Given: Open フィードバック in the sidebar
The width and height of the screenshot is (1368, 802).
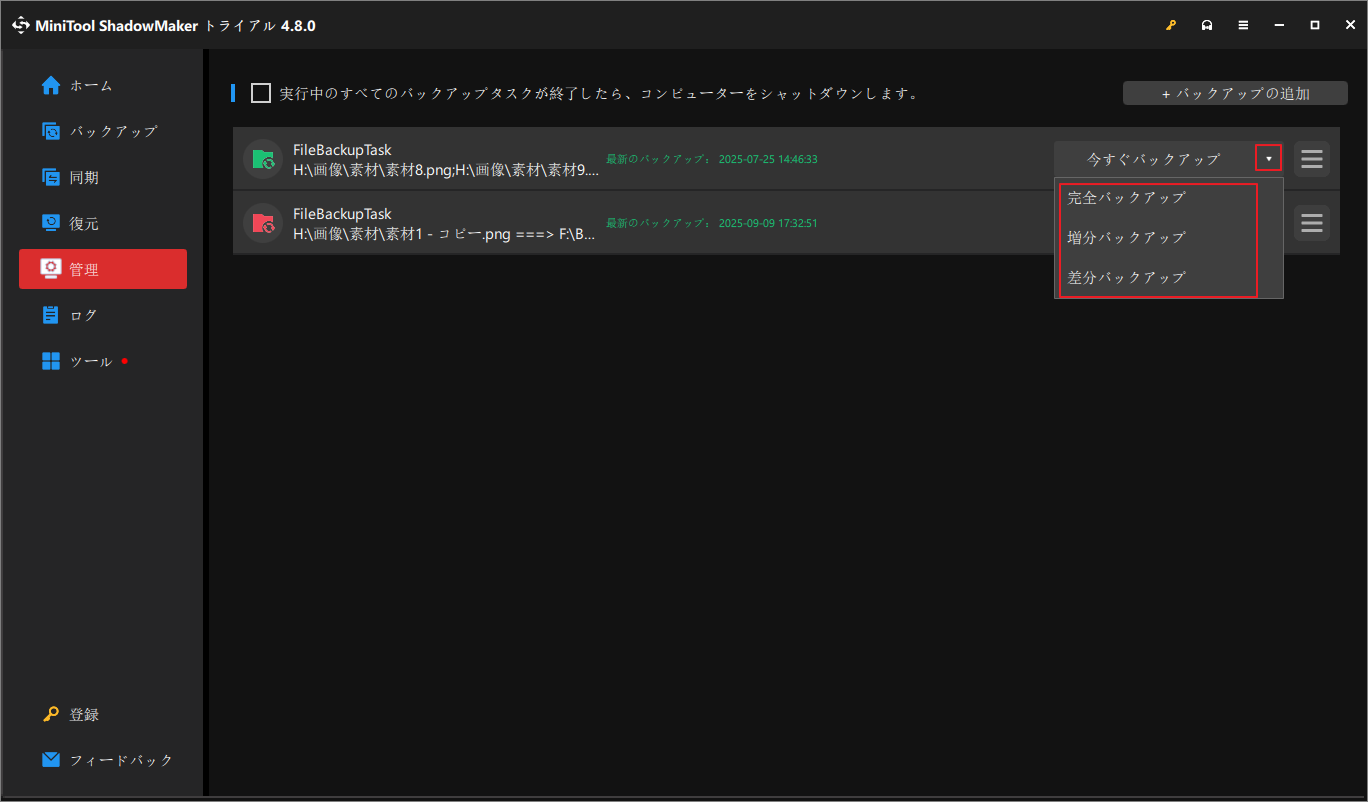Looking at the screenshot, I should click(x=103, y=760).
